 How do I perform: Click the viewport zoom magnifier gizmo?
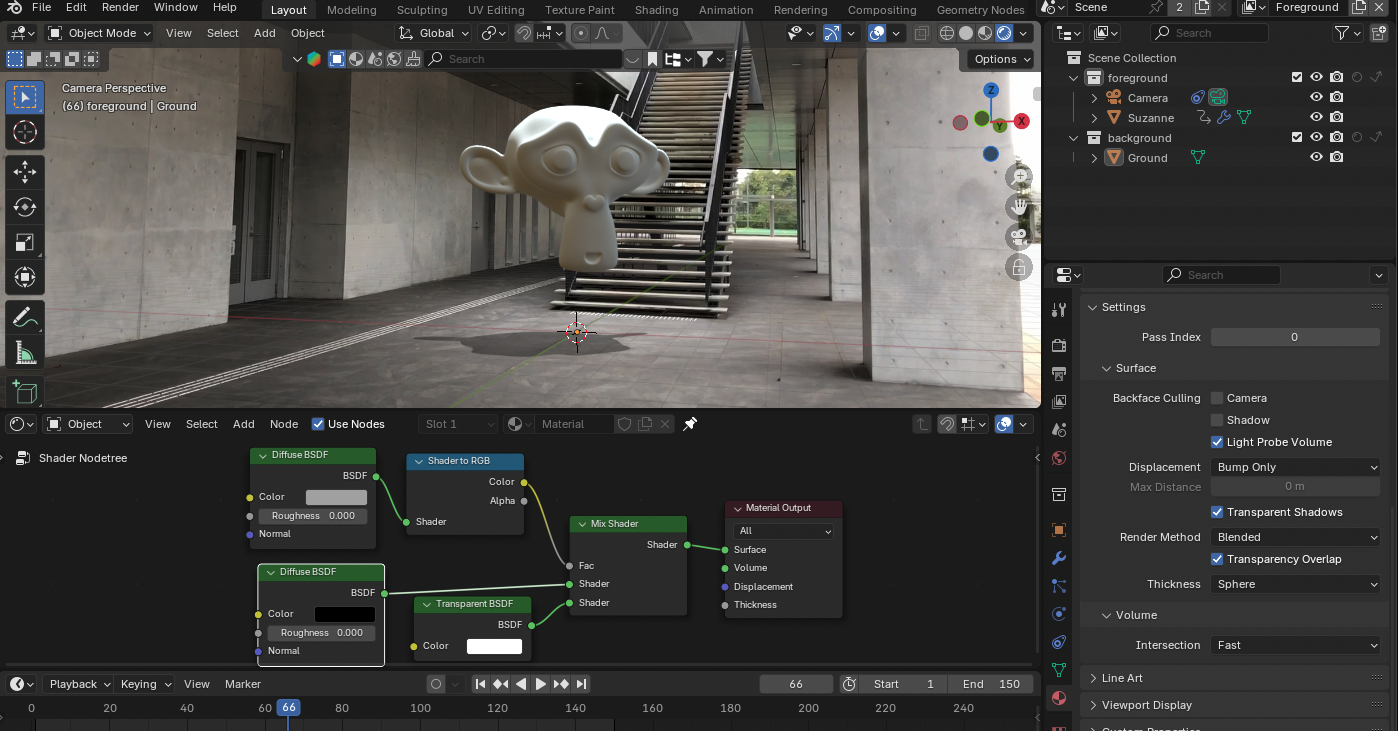coord(1019,176)
